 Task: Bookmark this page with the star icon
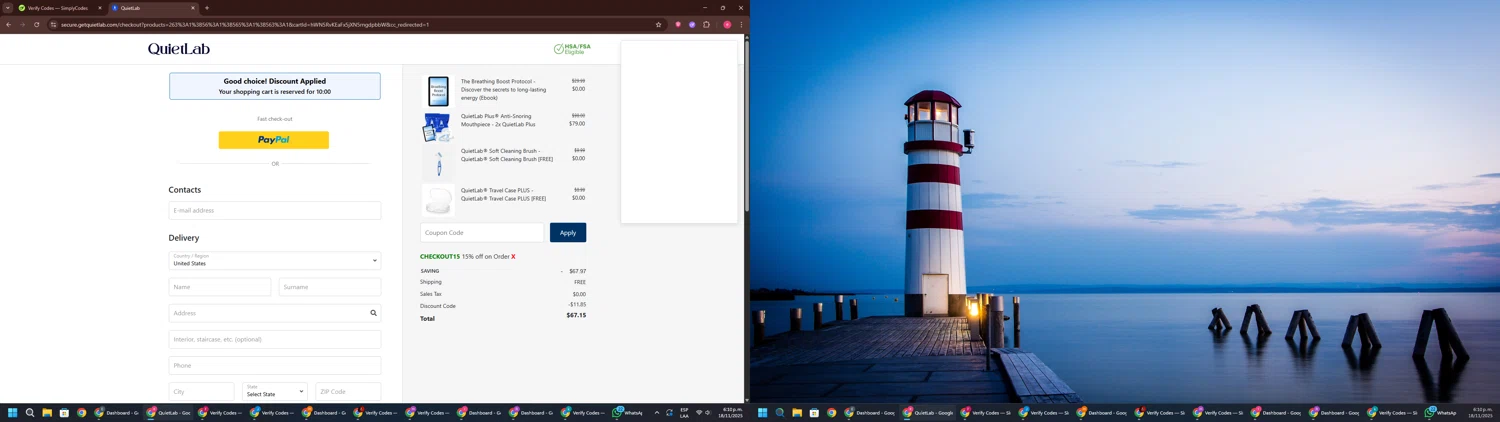pos(658,25)
